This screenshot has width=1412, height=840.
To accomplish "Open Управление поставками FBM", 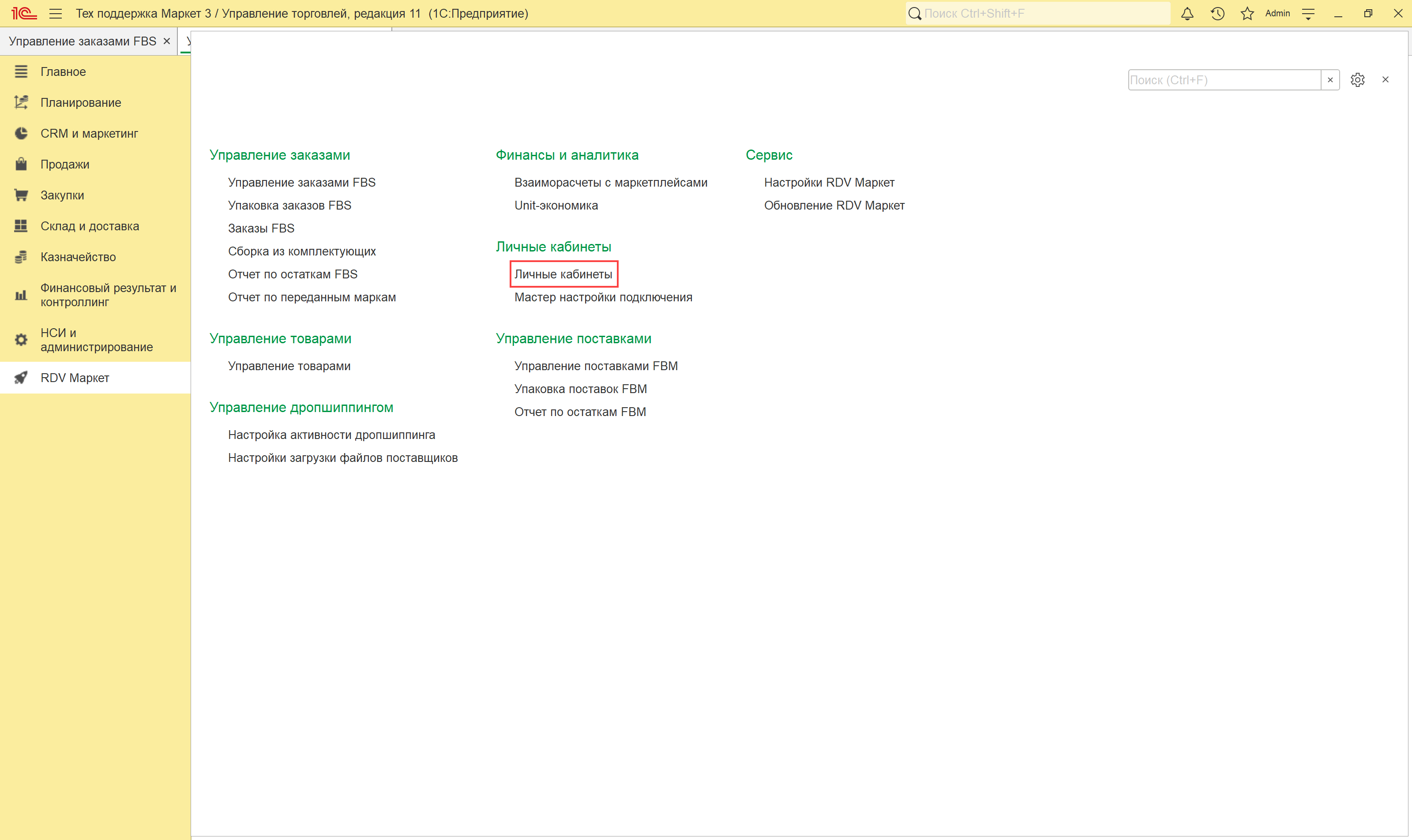I will [596, 366].
